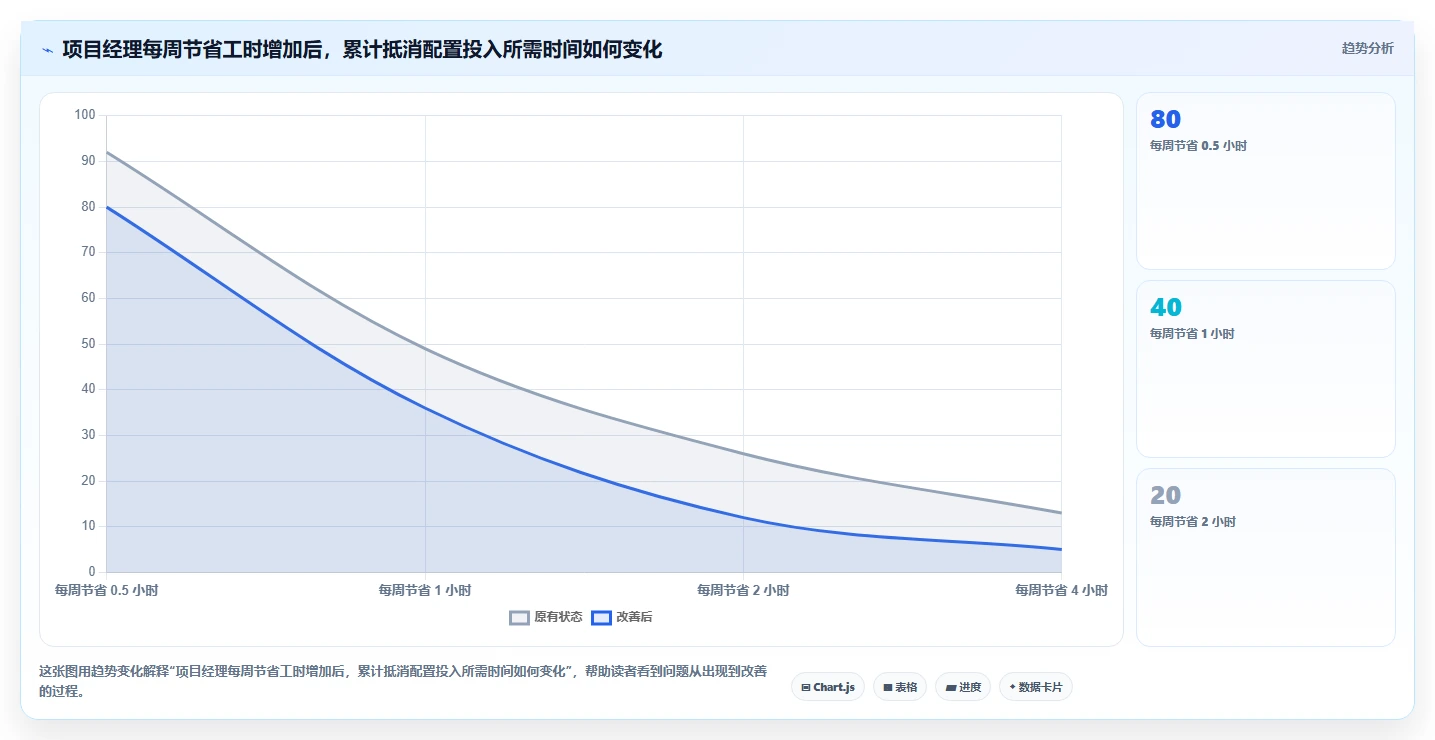Click the 数据卡片 tag
This screenshot has width=1435, height=740.
[x=1036, y=687]
